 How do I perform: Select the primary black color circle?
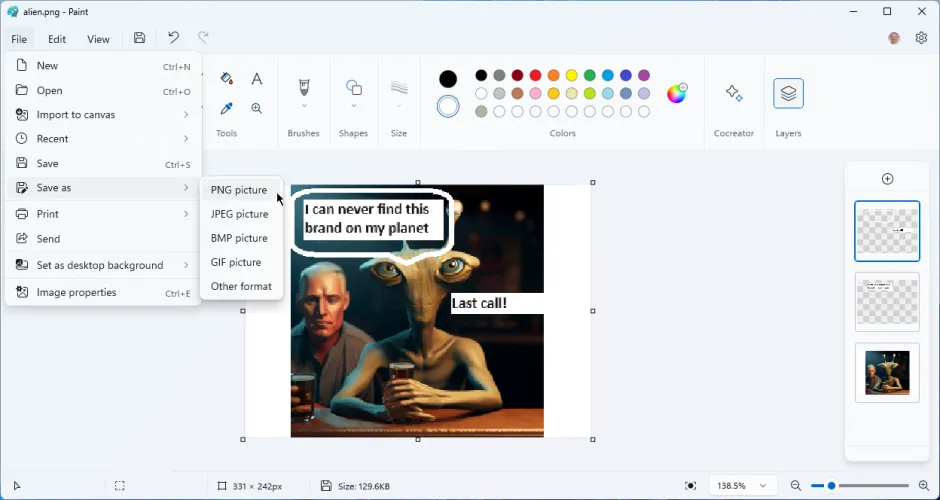(448, 79)
